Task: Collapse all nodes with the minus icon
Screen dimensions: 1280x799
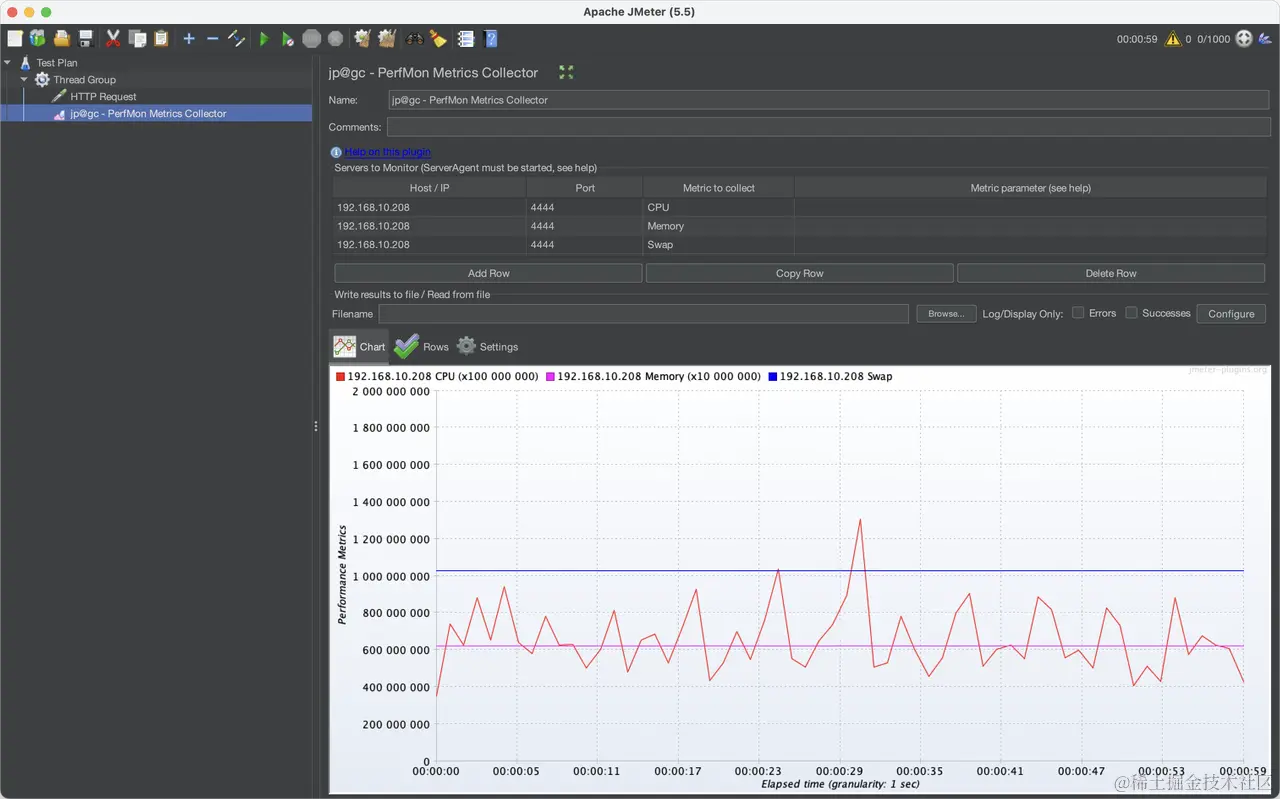Action: (212, 39)
